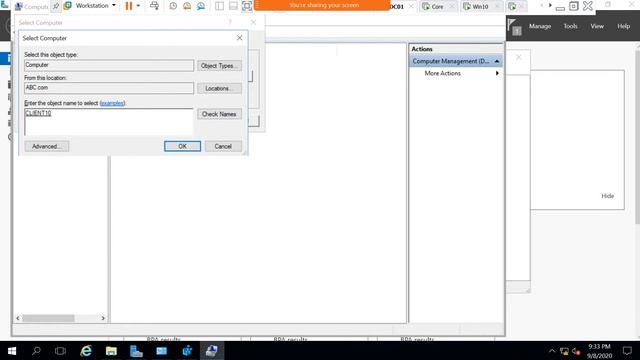Open the Help menu in Server Manager
This screenshot has height=360, width=640.
[623, 26]
